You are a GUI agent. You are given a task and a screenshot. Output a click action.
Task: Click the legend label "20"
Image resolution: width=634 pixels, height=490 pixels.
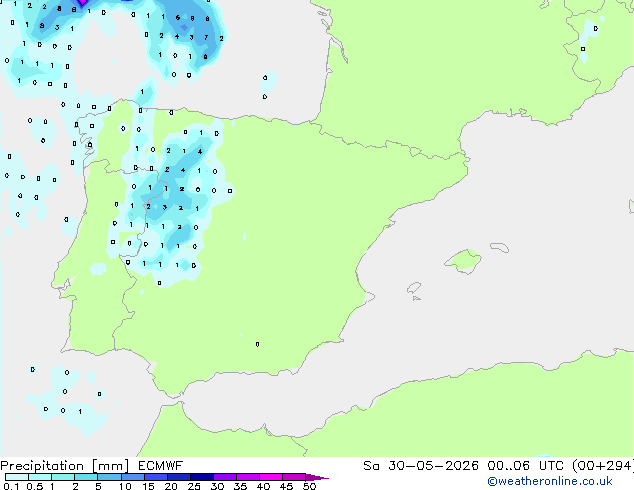coord(171,486)
